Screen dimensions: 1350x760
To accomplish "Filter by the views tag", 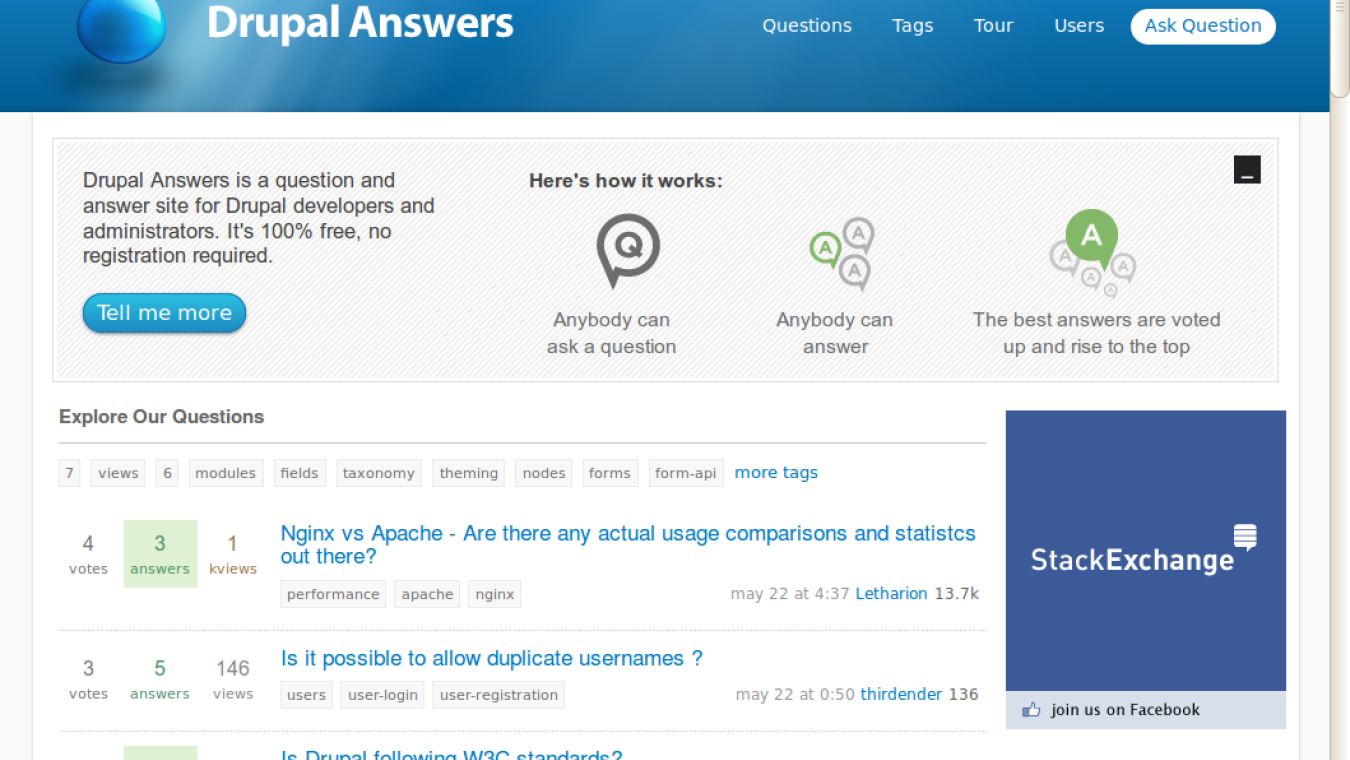I will click(x=118, y=473).
